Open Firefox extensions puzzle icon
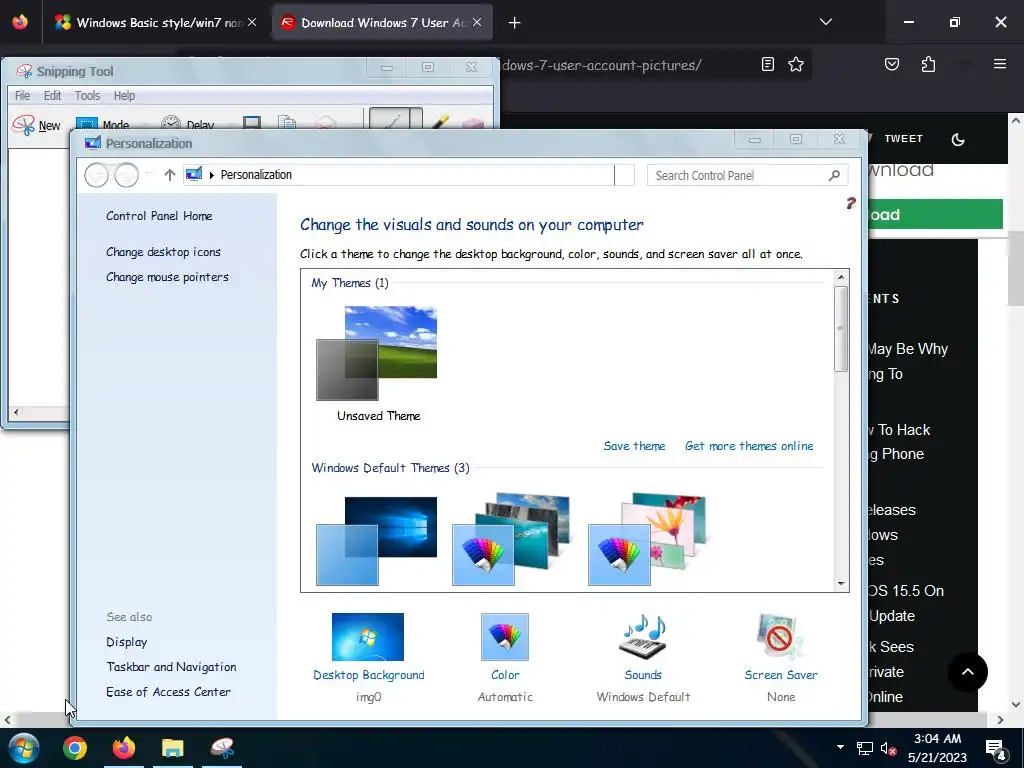1024x768 pixels. (x=928, y=64)
